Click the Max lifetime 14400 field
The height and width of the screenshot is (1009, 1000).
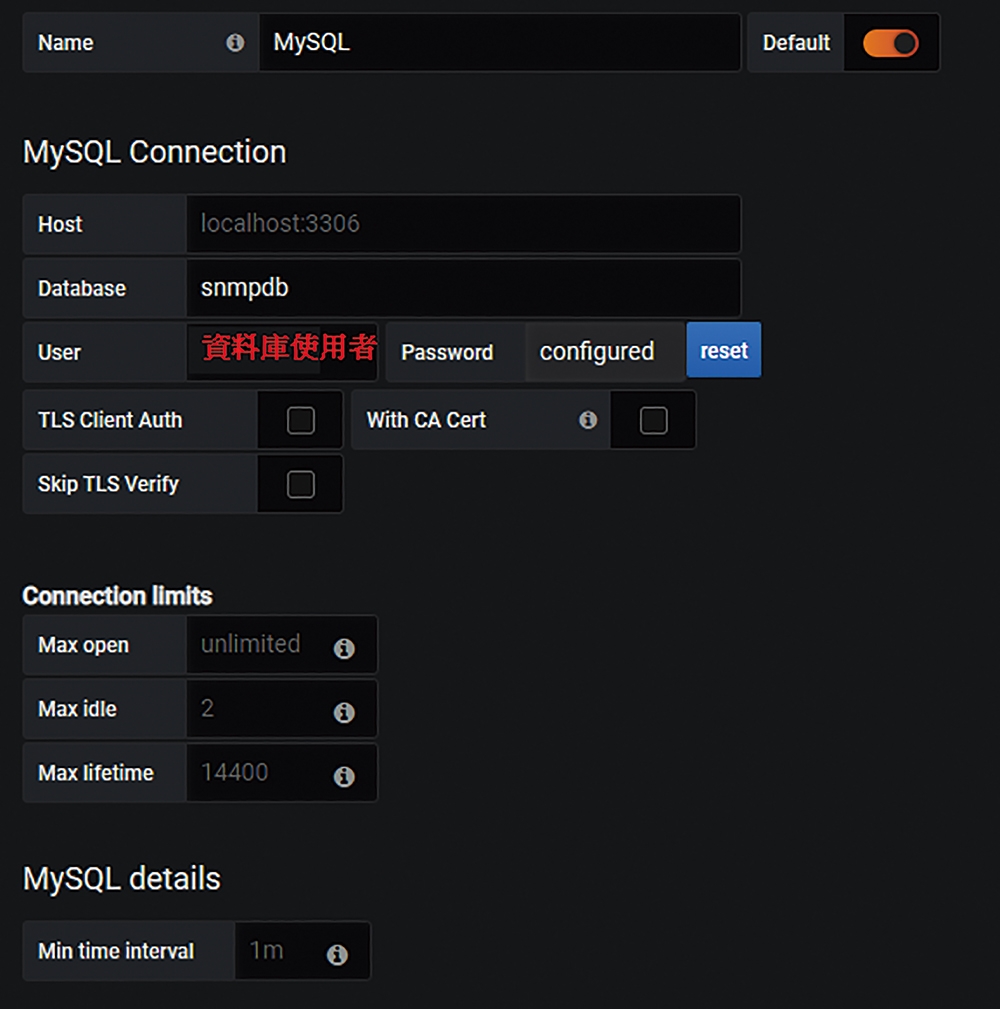(x=282, y=772)
